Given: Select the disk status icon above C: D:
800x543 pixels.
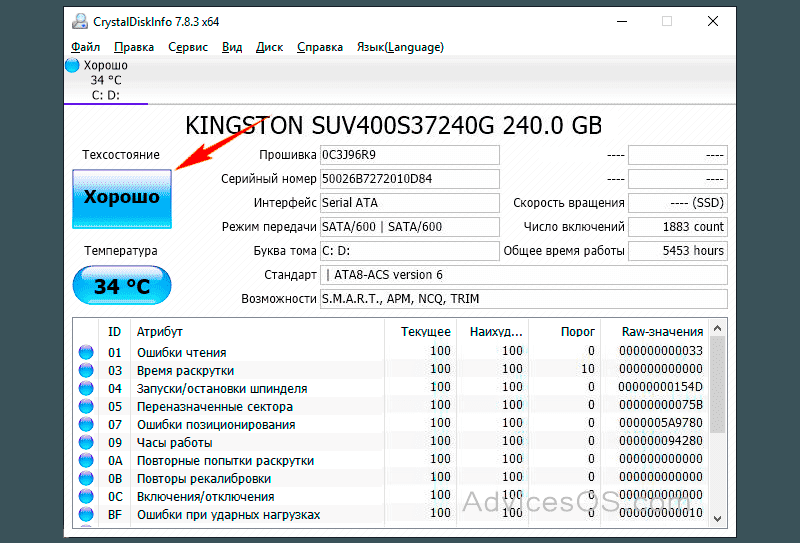Looking at the screenshot, I should pos(72,65).
